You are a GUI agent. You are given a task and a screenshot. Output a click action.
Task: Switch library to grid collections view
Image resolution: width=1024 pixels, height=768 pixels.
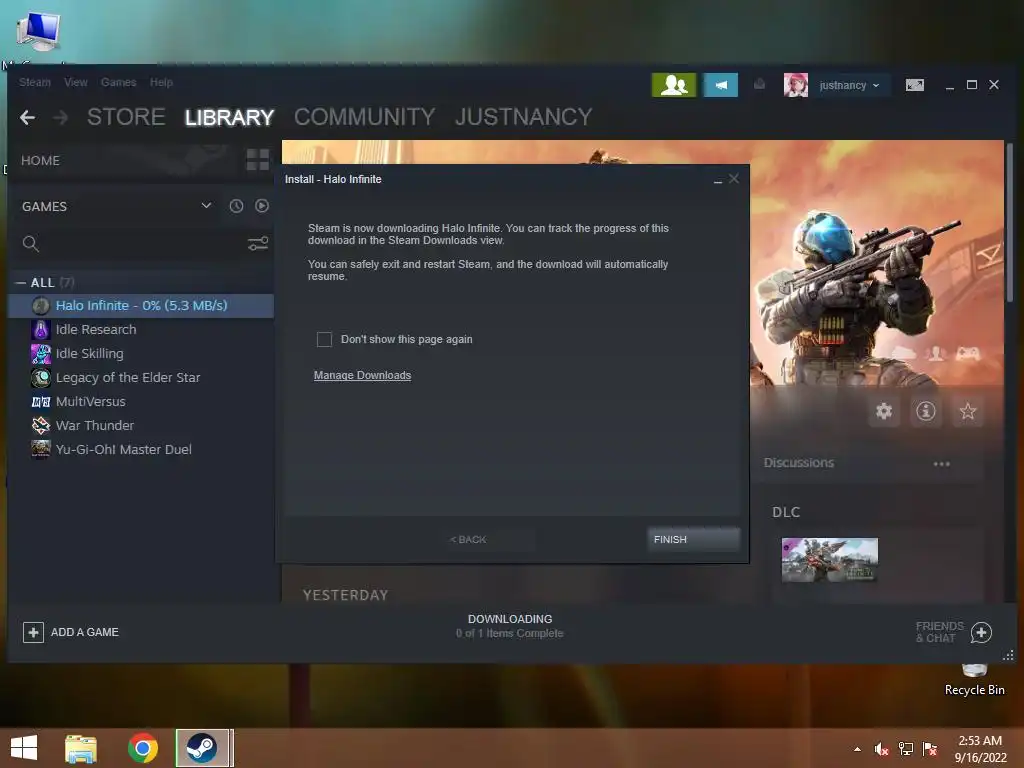(x=257, y=159)
